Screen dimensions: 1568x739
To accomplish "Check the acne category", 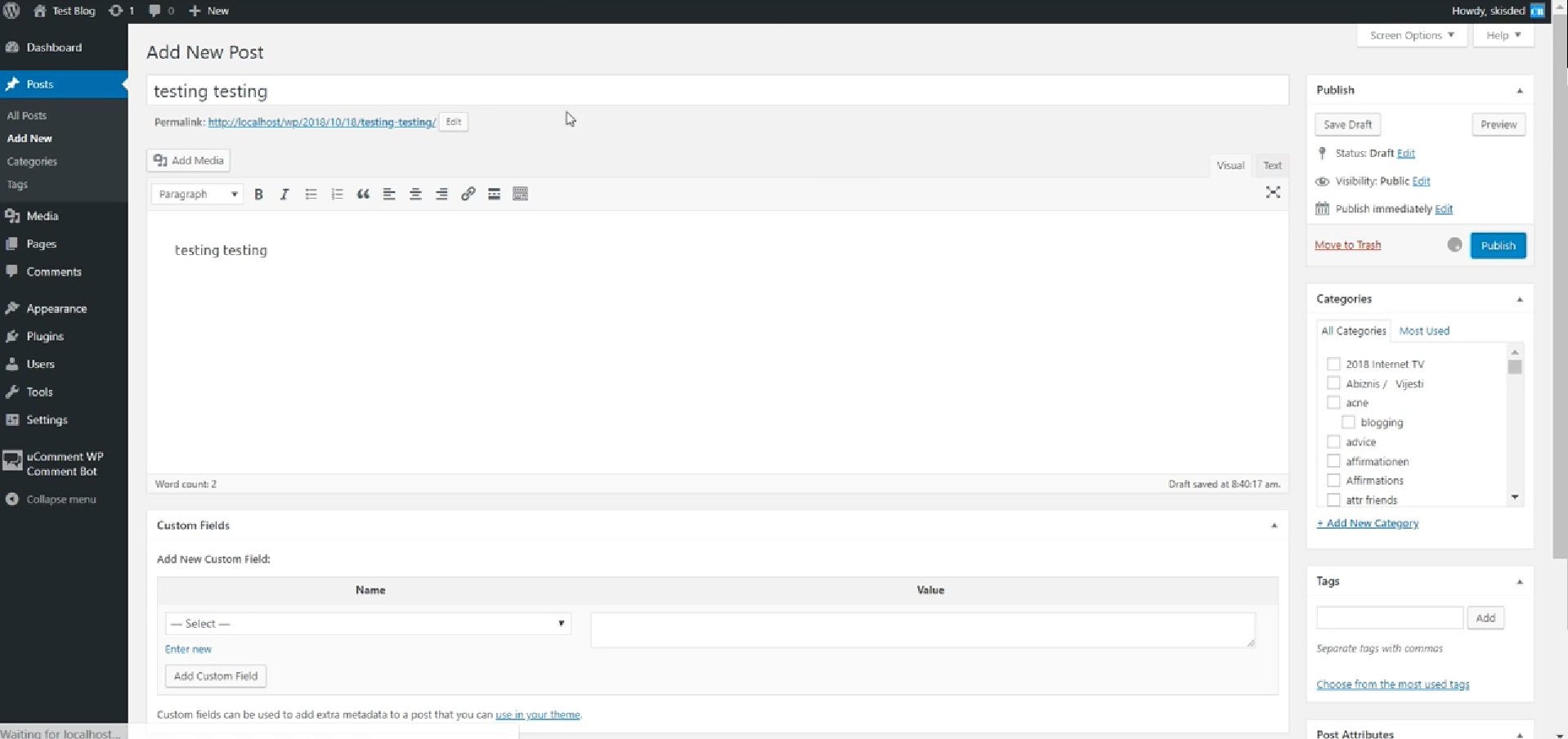I will pos(1333,402).
